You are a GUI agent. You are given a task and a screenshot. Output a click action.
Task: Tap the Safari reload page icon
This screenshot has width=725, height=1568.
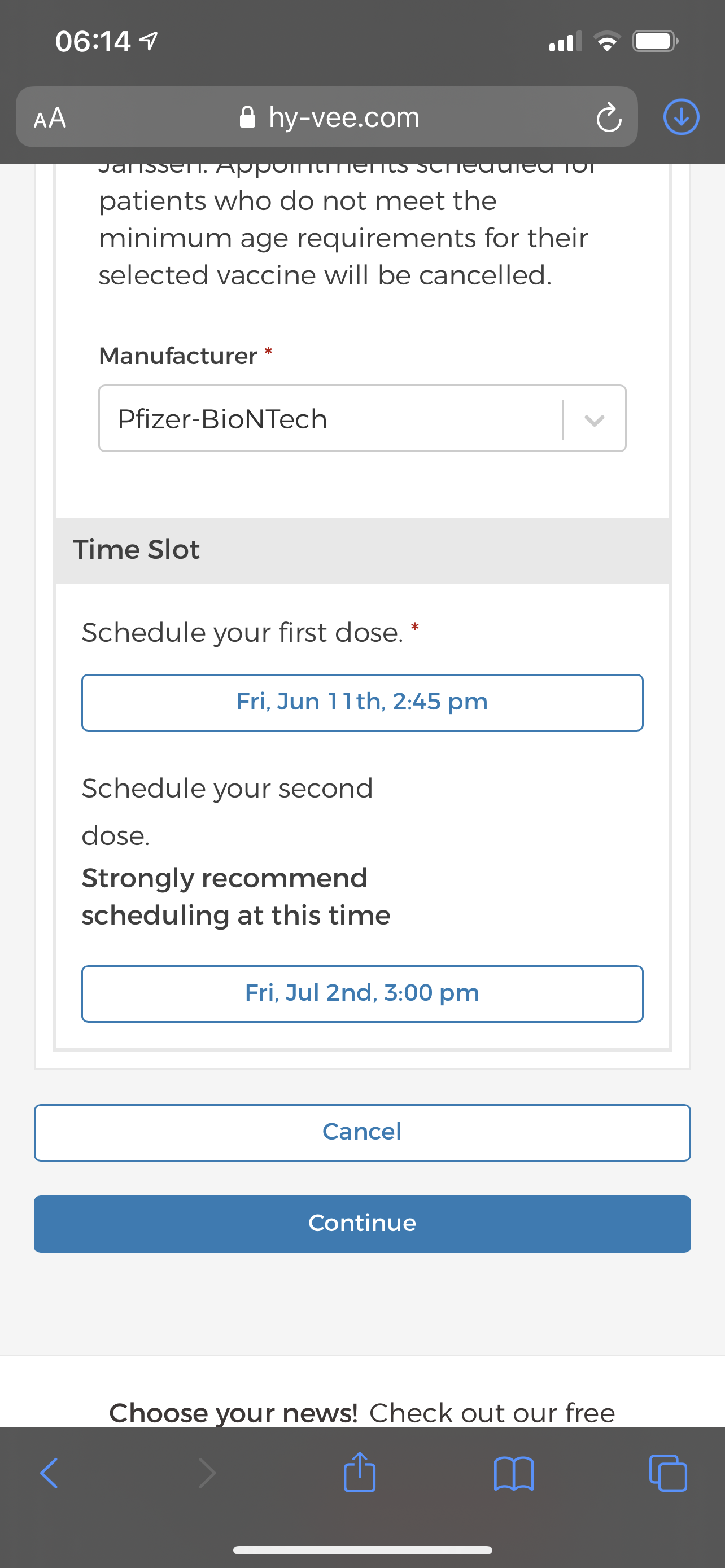[x=609, y=117]
